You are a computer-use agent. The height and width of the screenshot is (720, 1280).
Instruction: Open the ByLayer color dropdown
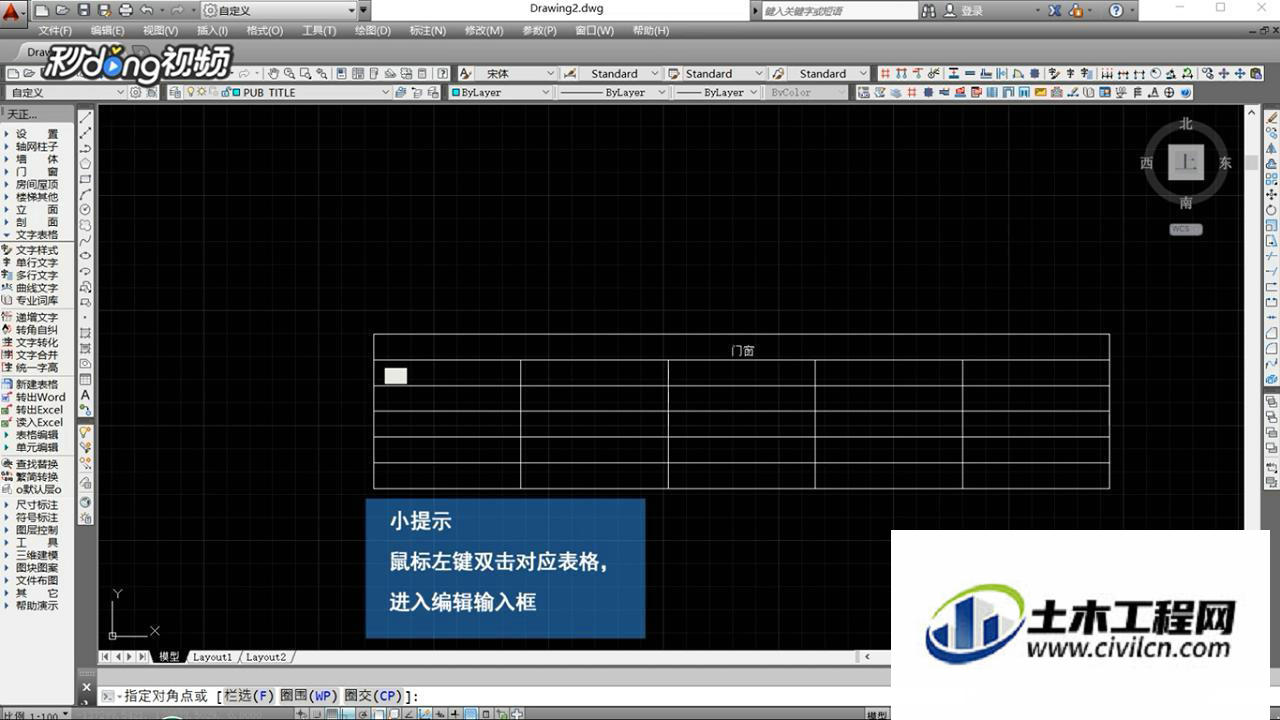click(500, 92)
